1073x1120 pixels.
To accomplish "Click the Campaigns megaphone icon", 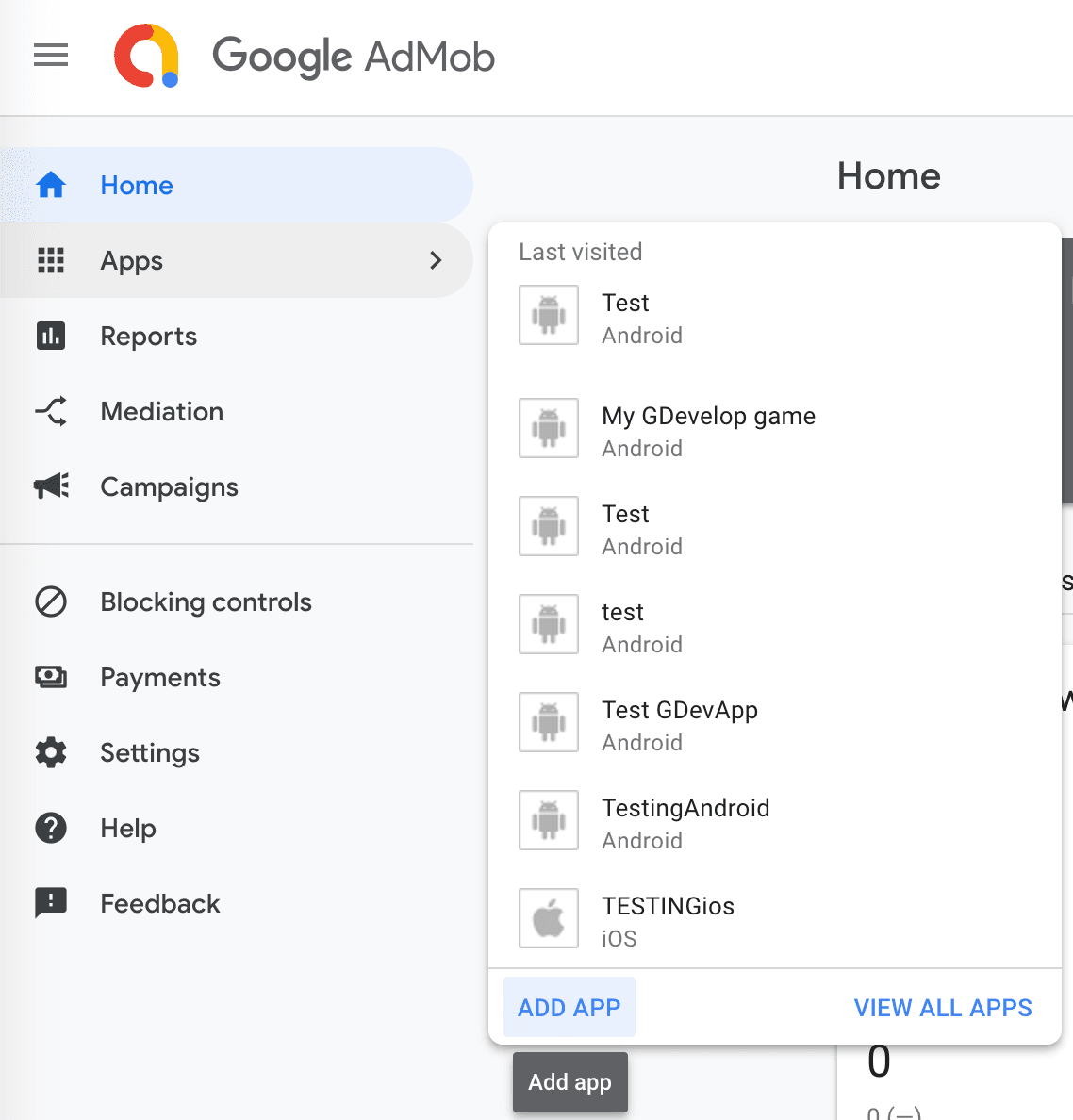I will pos(51,486).
